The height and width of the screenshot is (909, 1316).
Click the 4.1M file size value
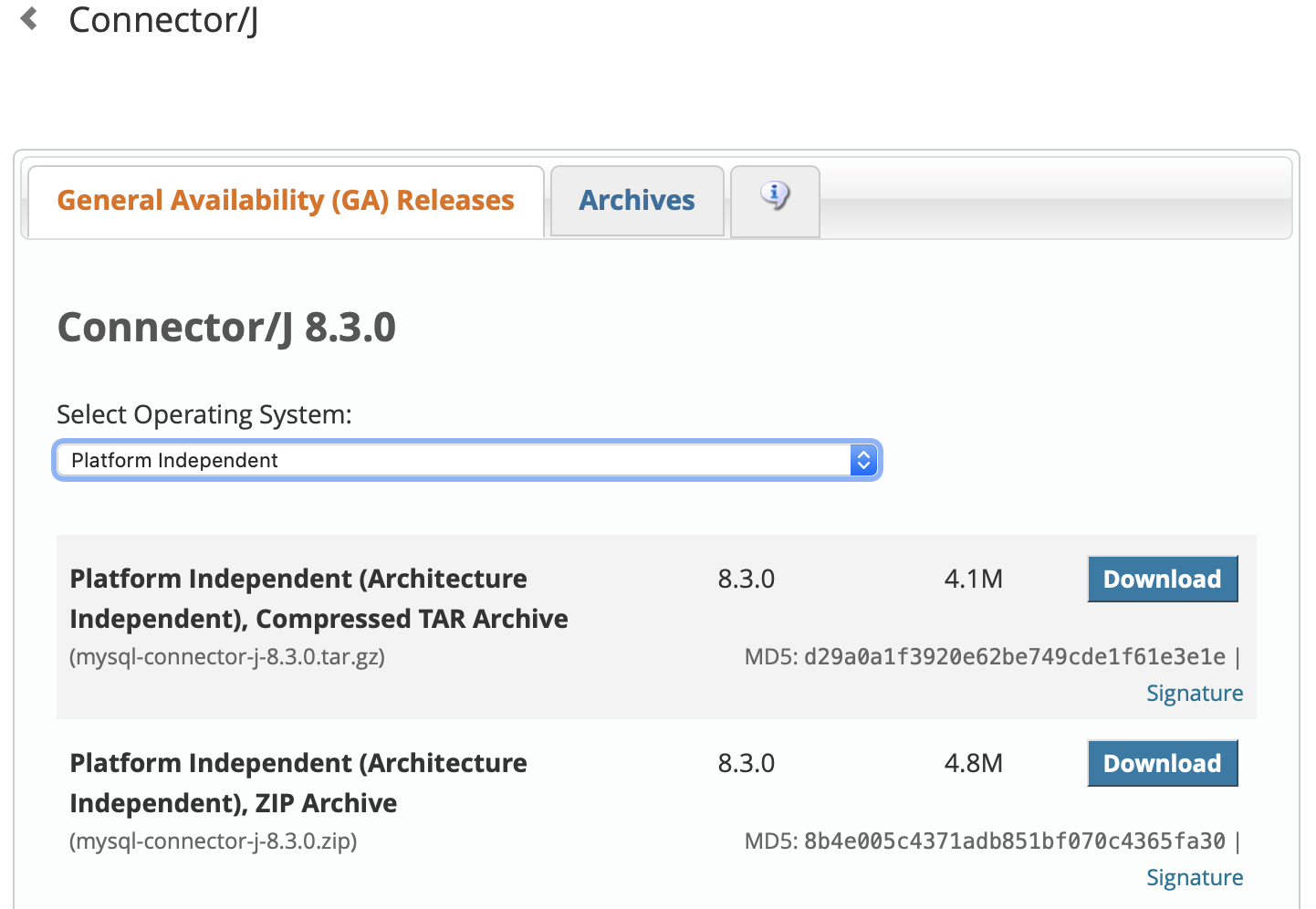pos(973,580)
